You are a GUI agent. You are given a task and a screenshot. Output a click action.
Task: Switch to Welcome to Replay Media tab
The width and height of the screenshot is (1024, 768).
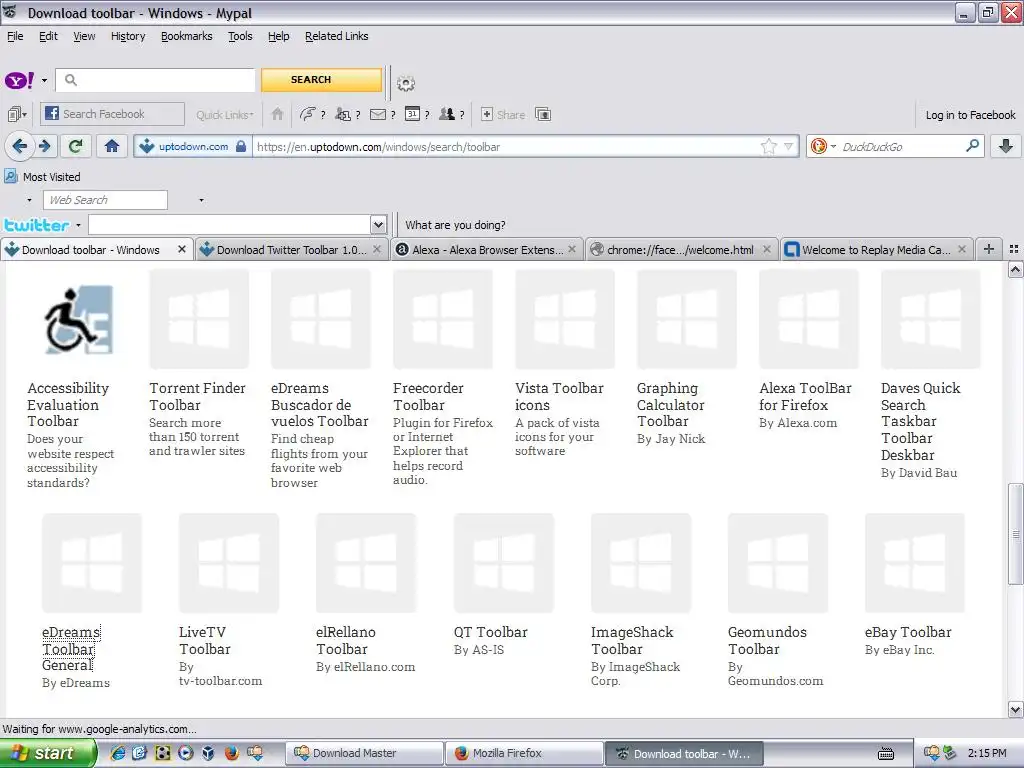coord(876,249)
